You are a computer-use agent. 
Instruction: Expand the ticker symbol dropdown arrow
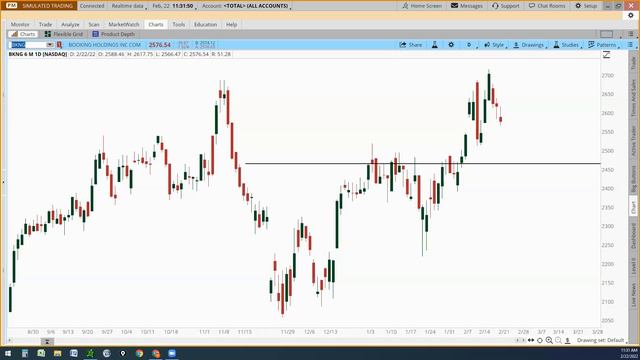[x=50, y=45]
